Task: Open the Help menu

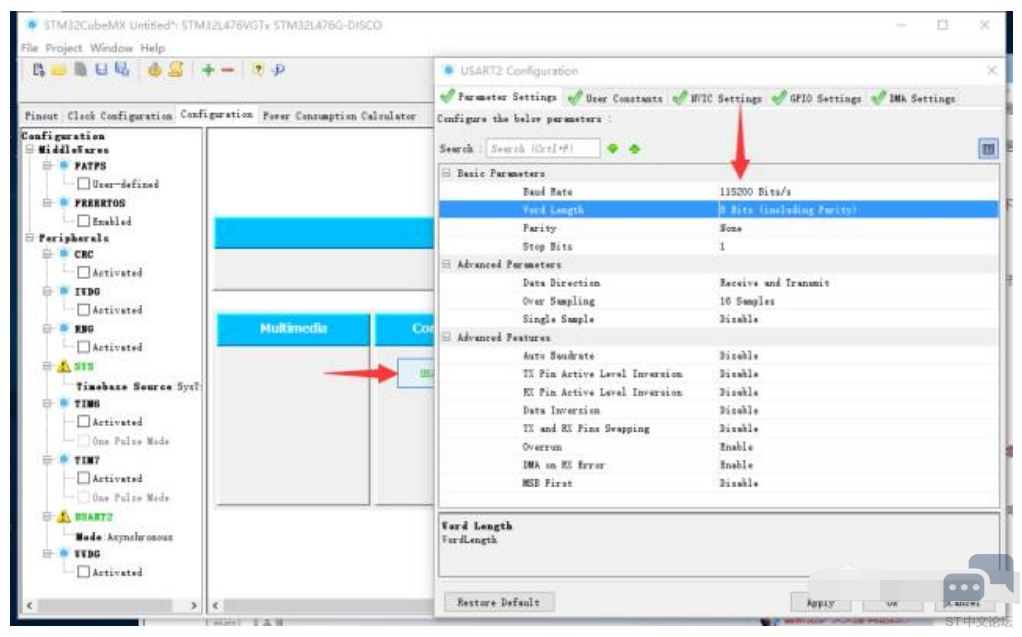Action: coord(153,48)
